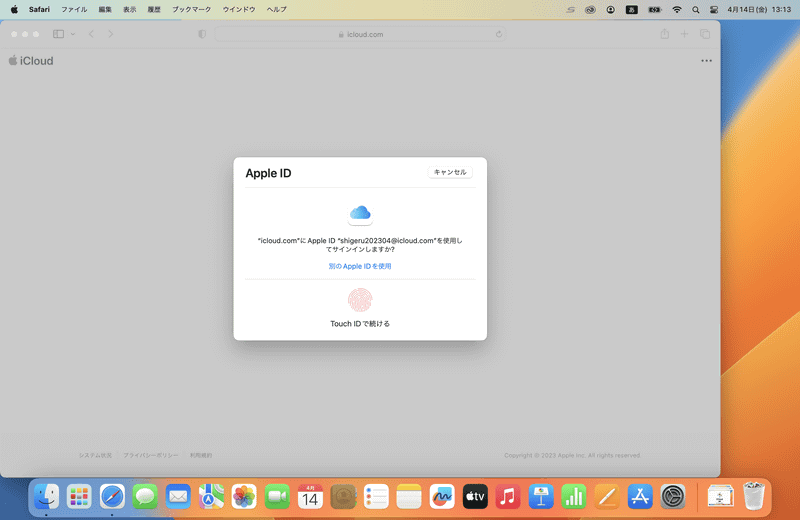The width and height of the screenshot is (800, 520).
Task: Click the Japanese input source あ icon
Action: click(x=632, y=9)
